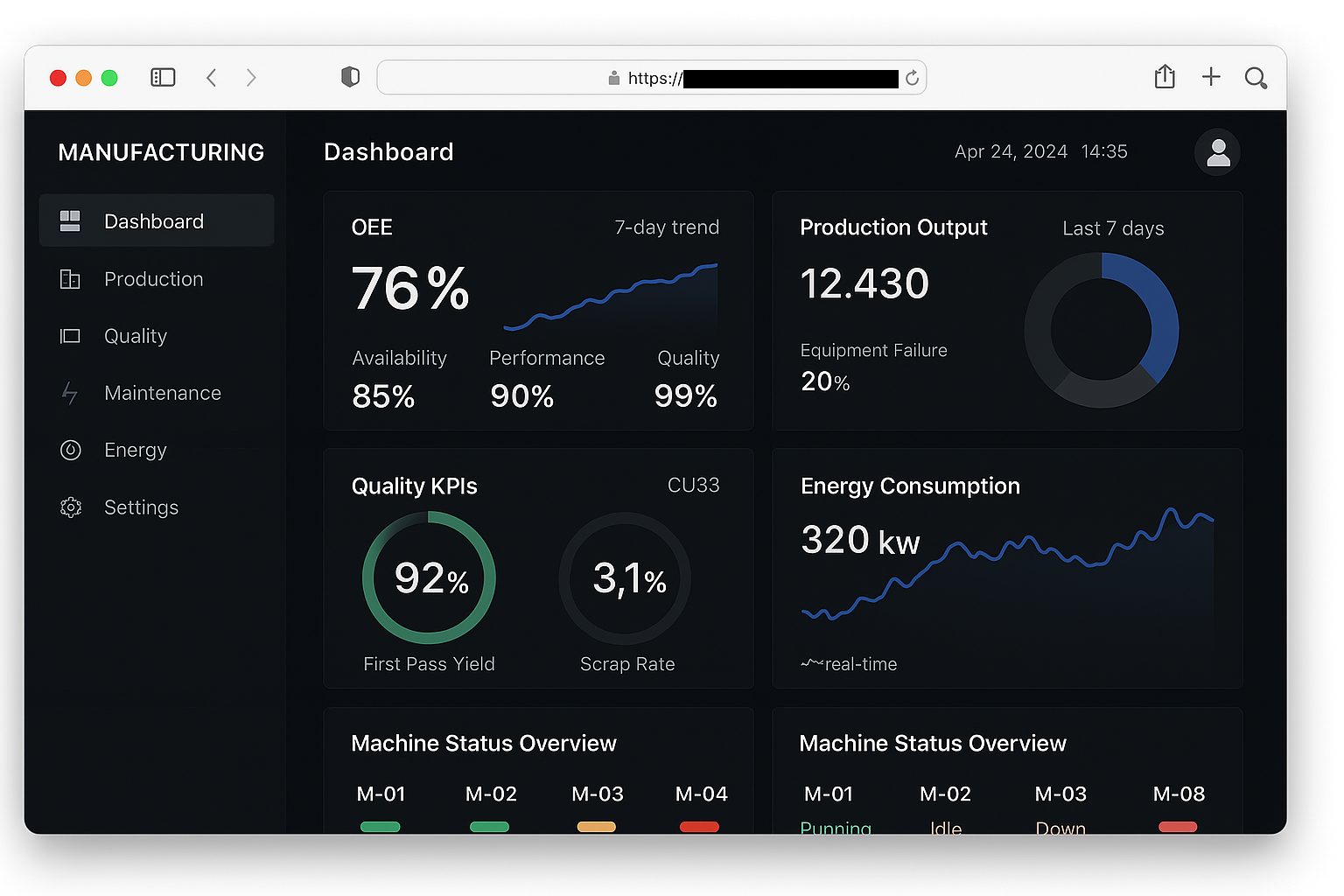Viewport: 1344px width, 896px height.
Task: Toggle the browser sidebar panel
Action: (x=163, y=78)
